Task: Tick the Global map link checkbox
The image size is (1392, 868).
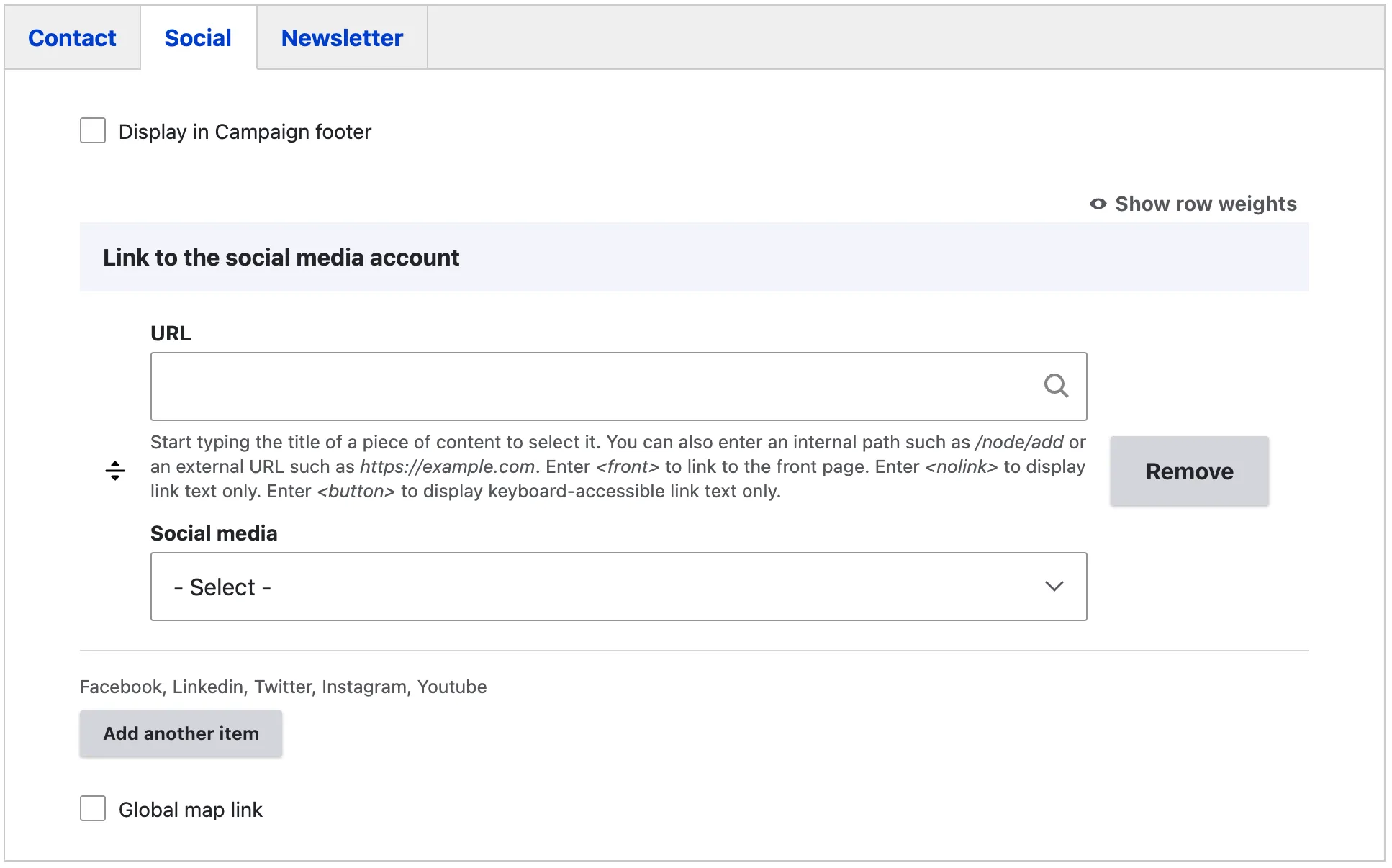Action: pyautogui.click(x=93, y=808)
